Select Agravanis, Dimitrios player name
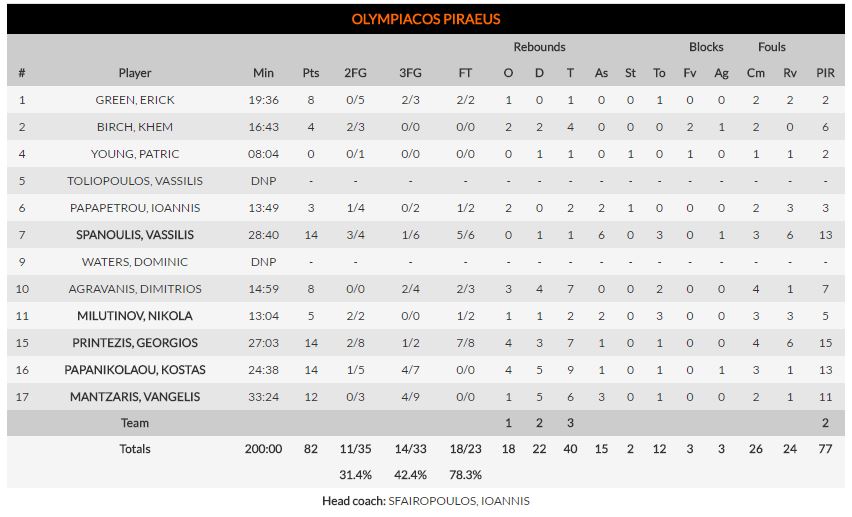 coord(135,289)
